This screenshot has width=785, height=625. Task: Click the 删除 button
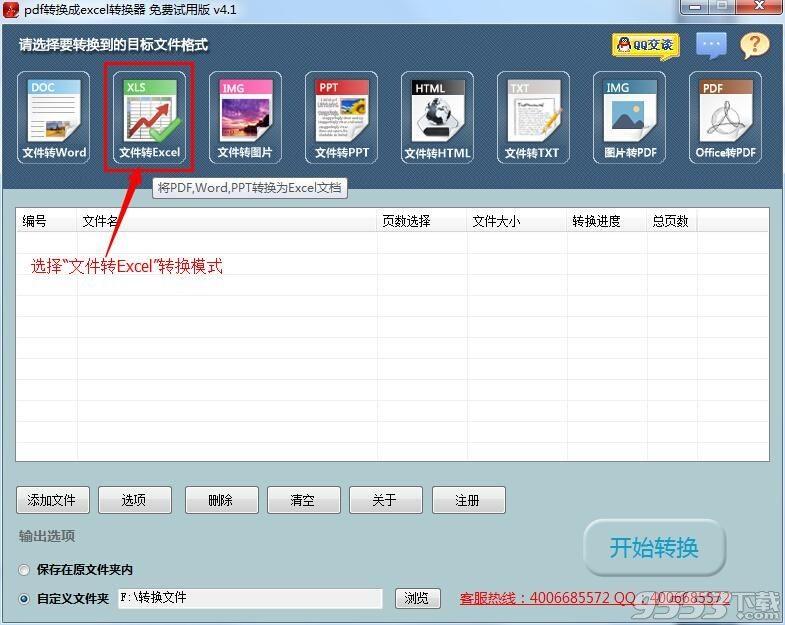(222, 500)
